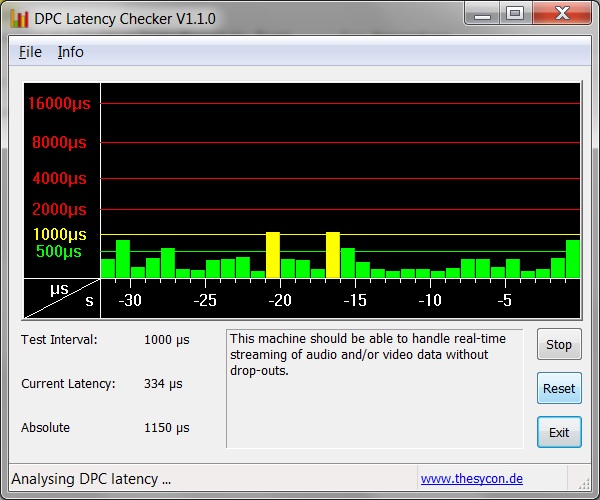Click the rightmost green latency bar
The image size is (600, 500).
573,259
